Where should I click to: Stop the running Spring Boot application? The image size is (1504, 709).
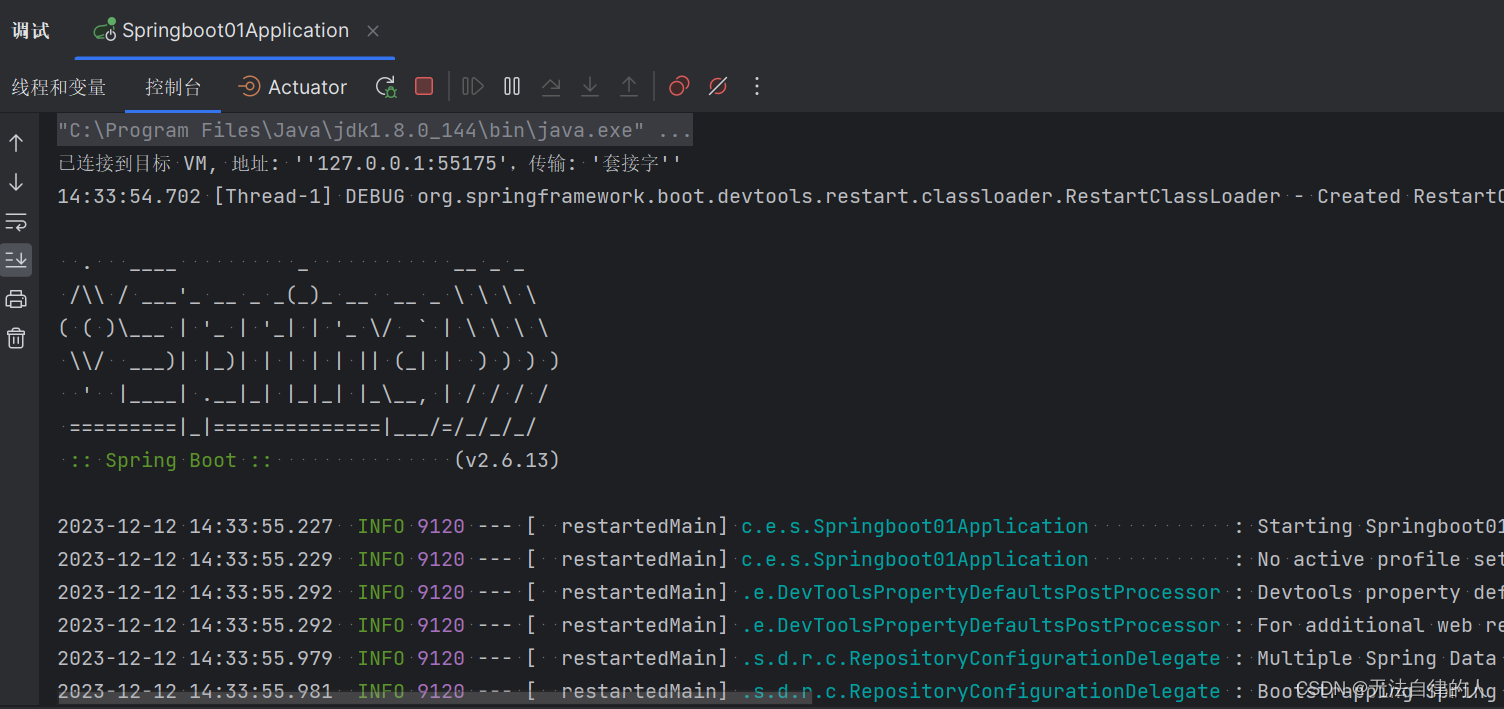pyautogui.click(x=424, y=86)
